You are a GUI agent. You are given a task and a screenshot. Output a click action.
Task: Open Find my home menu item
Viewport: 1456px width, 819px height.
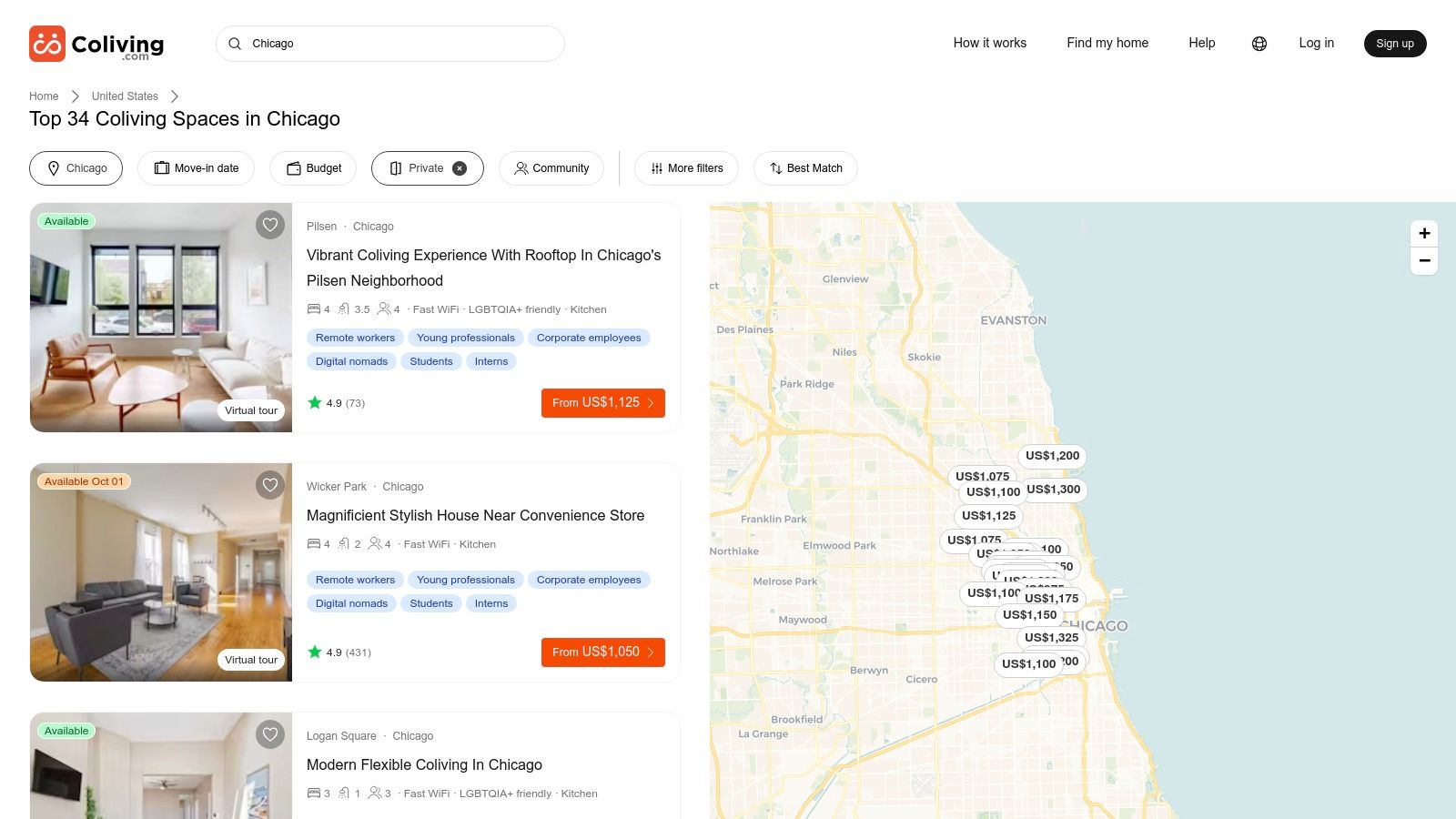point(1107,43)
